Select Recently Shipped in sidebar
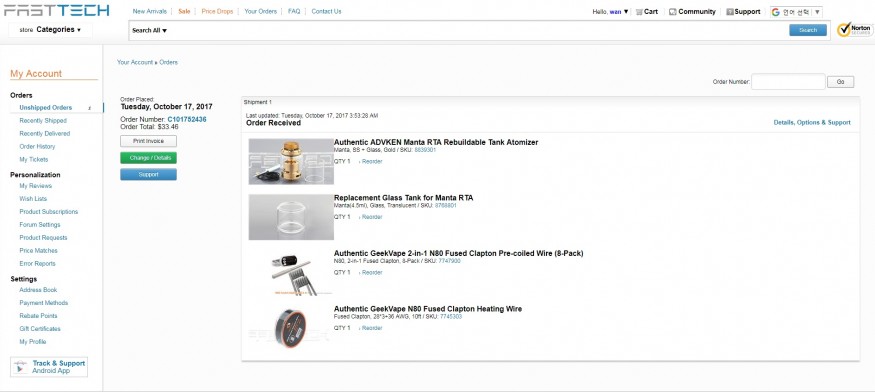Screen dimensions: 875x392 click(x=43, y=121)
